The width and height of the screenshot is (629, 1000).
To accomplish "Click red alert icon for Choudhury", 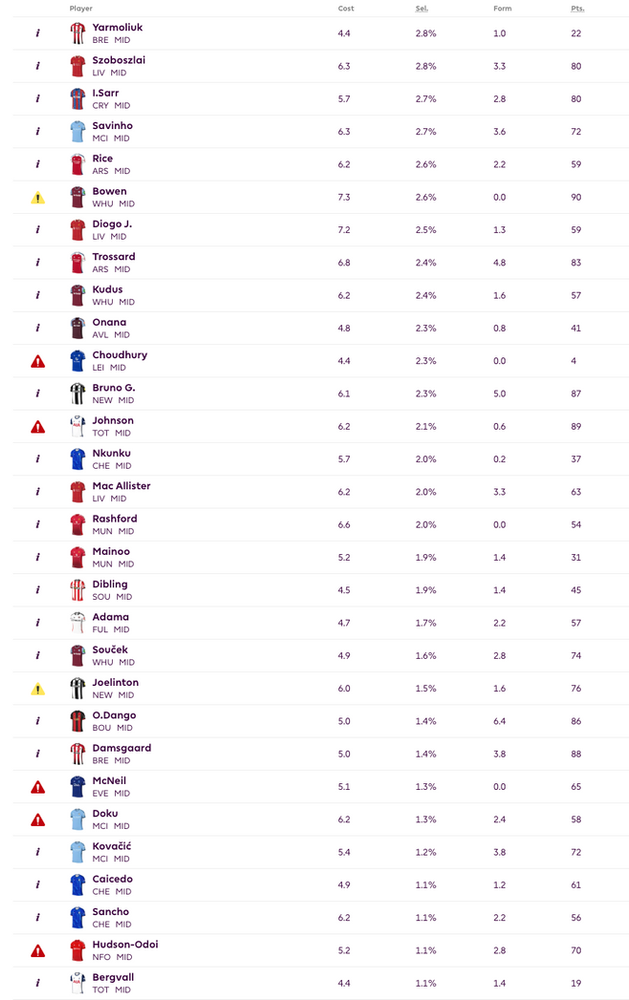I will [38, 361].
